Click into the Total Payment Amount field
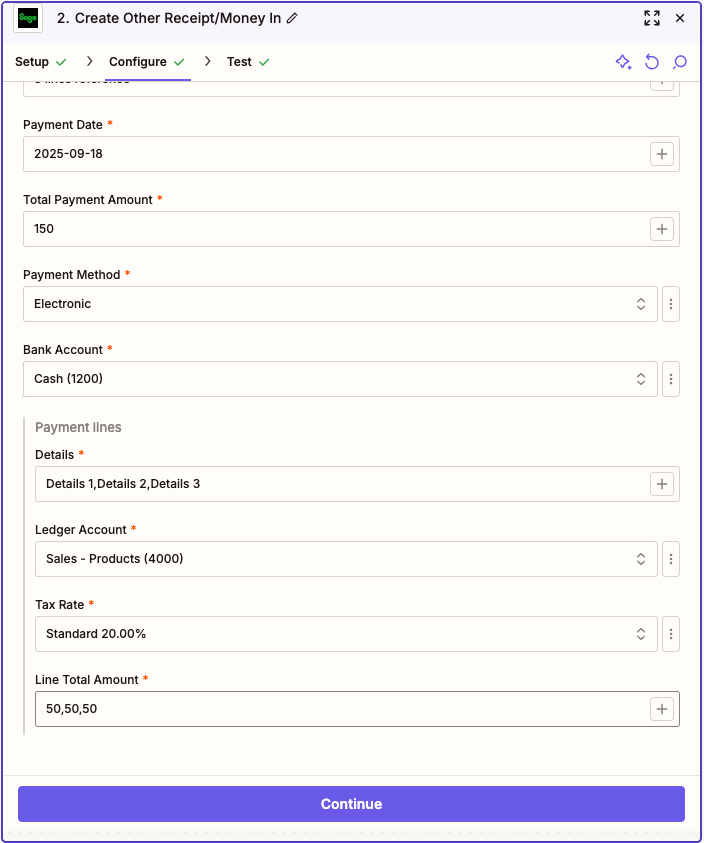Viewport: 704px width, 843px height. pos(330,229)
